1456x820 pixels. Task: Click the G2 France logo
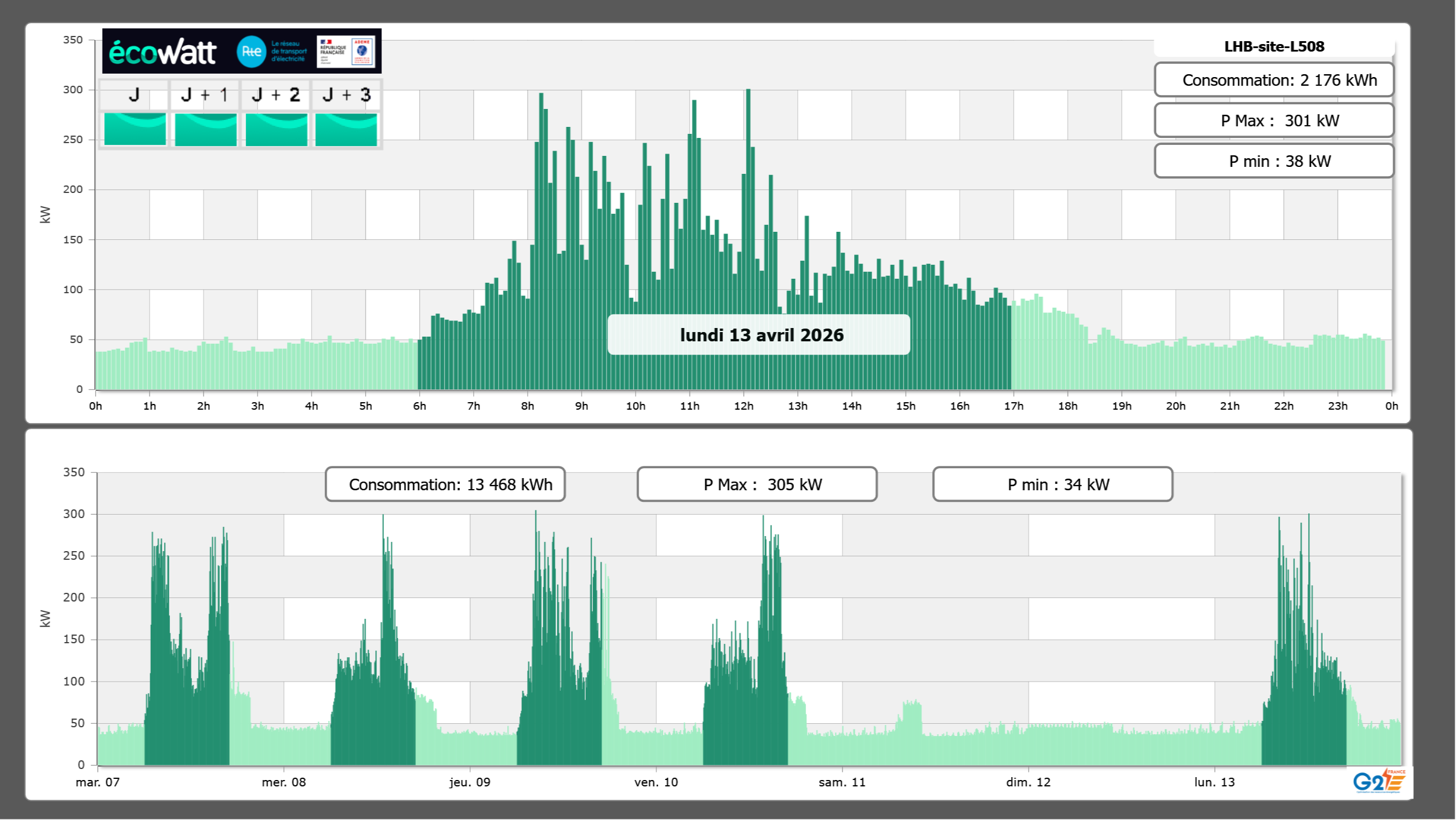pos(1379,781)
